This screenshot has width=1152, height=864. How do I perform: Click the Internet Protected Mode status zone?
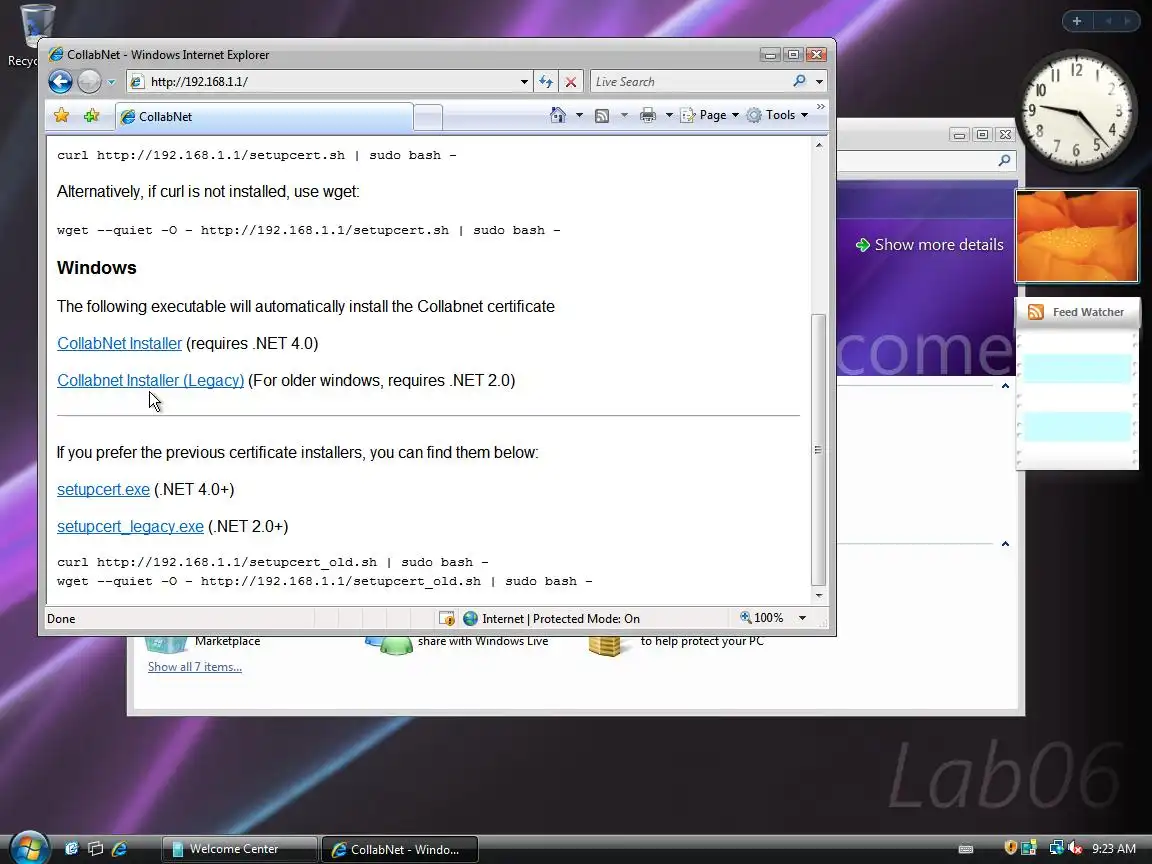coord(552,619)
